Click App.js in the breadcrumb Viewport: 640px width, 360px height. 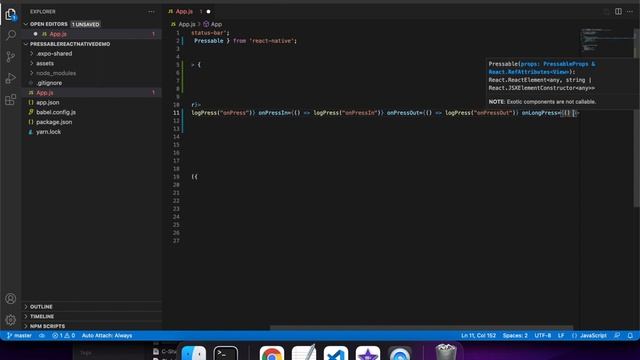click(x=187, y=24)
